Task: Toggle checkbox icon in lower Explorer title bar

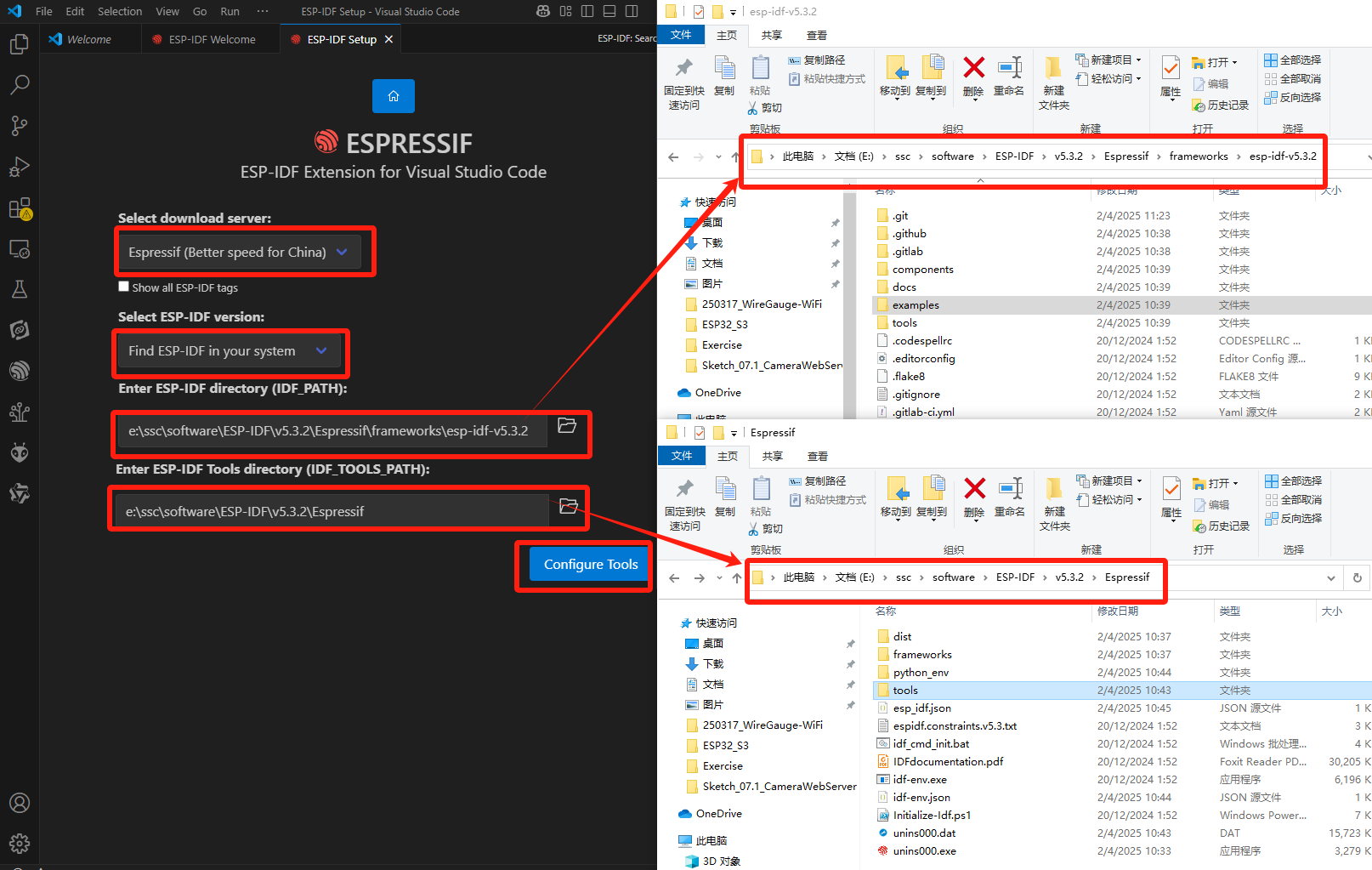Action: pyautogui.click(x=700, y=432)
